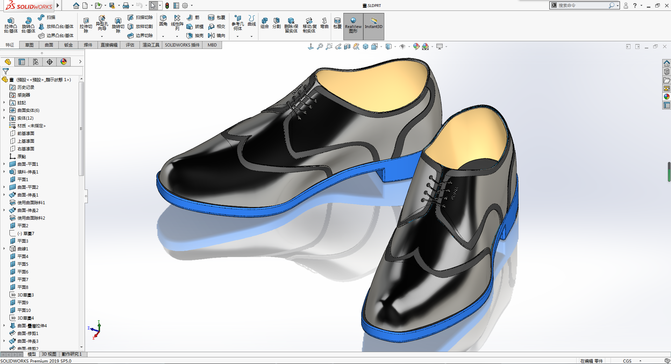Select the Shell tool

coord(195,36)
